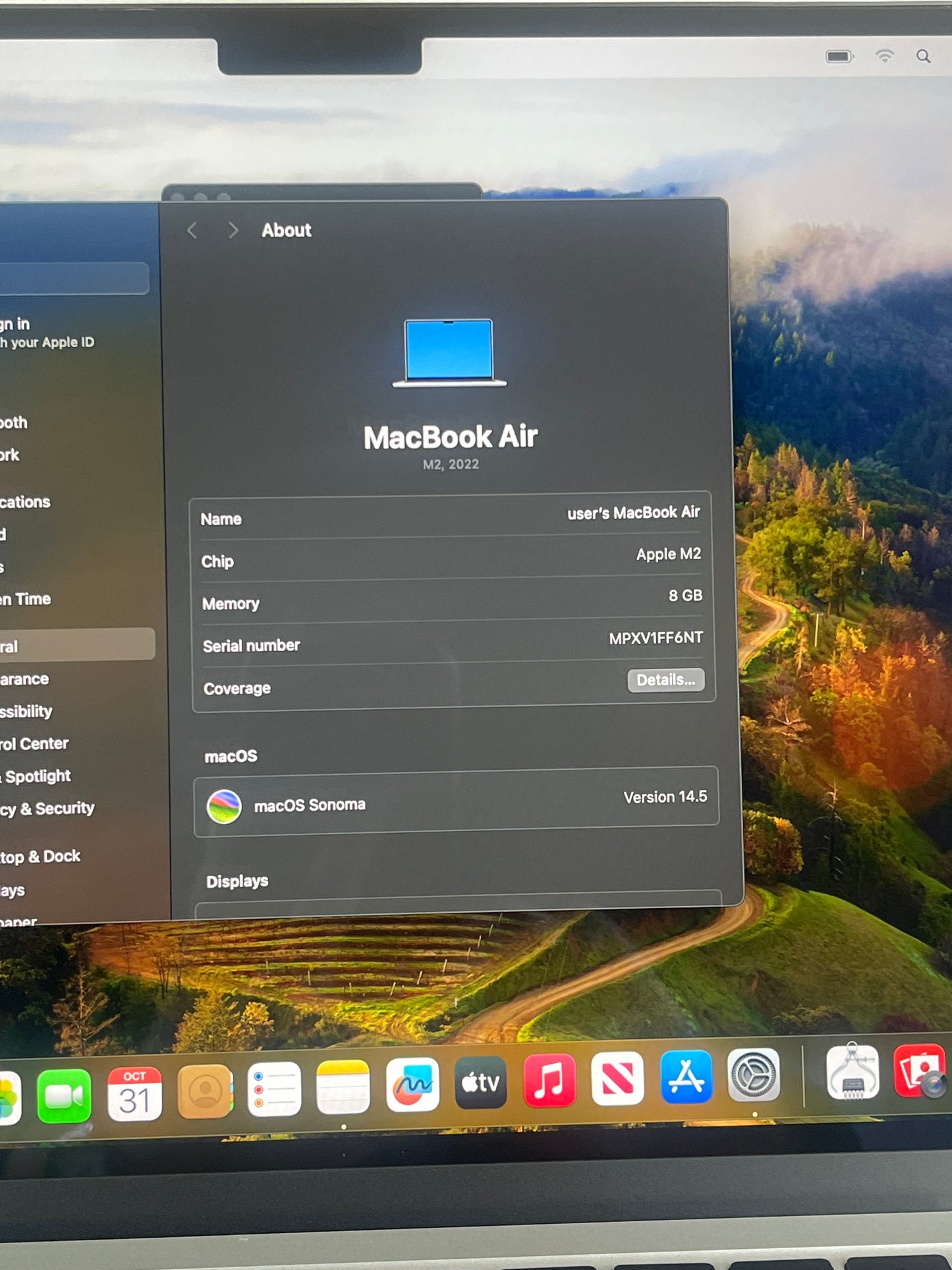The width and height of the screenshot is (952, 1270).
Task: Click the "macOS Sonoma" label
Action: pos(310,805)
